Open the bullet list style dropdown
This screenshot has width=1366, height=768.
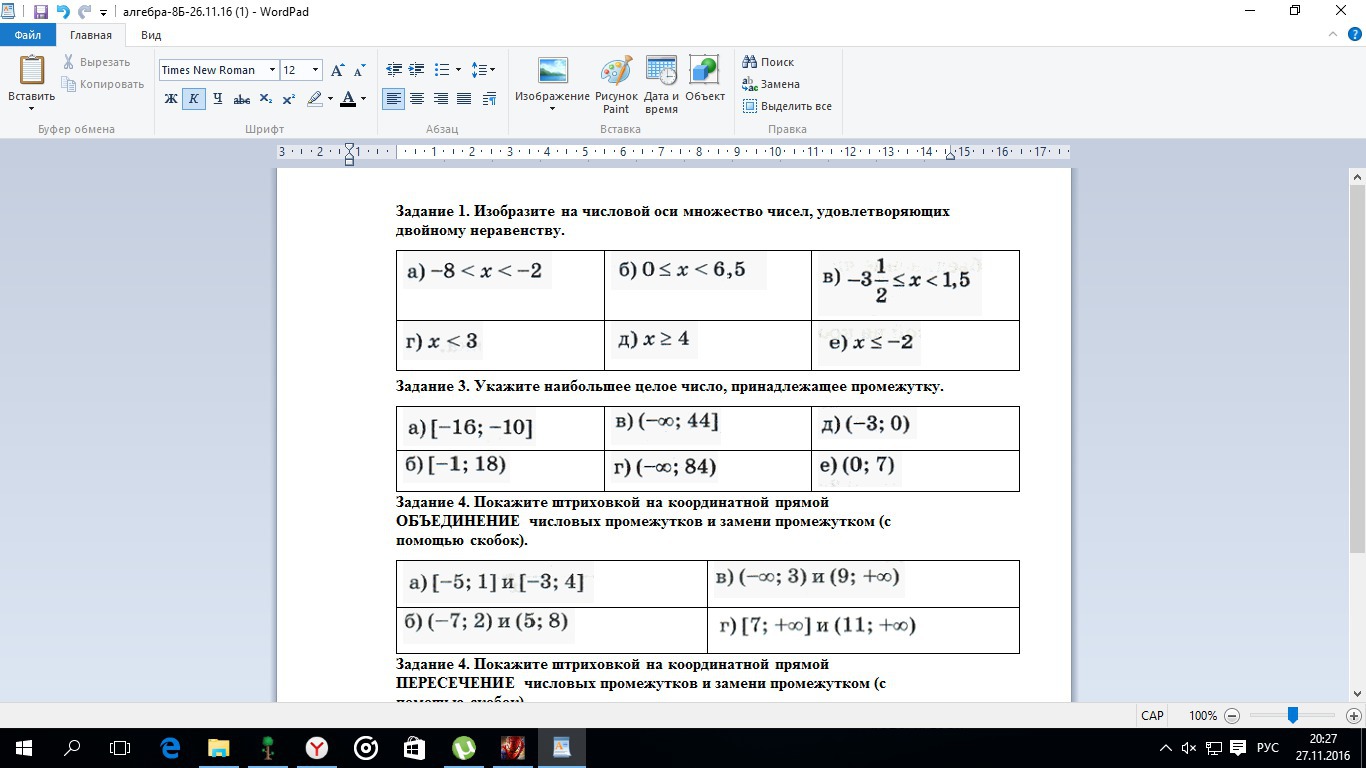pos(458,70)
